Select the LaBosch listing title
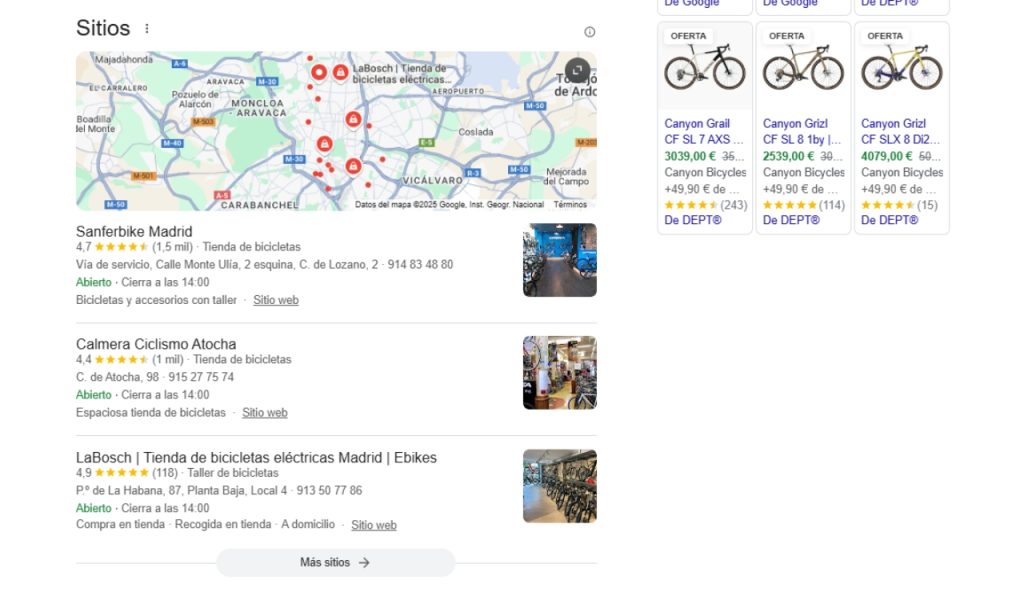 point(256,457)
